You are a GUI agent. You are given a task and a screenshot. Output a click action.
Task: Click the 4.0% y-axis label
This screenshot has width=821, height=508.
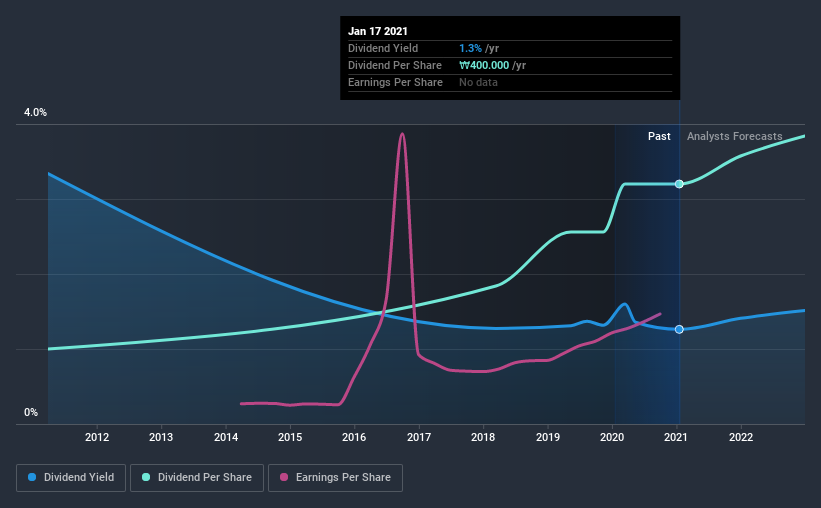pos(35,113)
